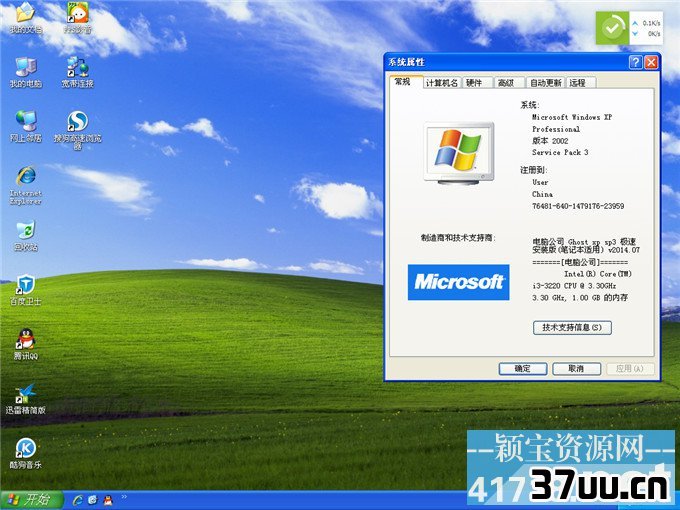The image size is (680, 510).
Task: Click the help question mark in 系统属性
Action: coord(635,62)
